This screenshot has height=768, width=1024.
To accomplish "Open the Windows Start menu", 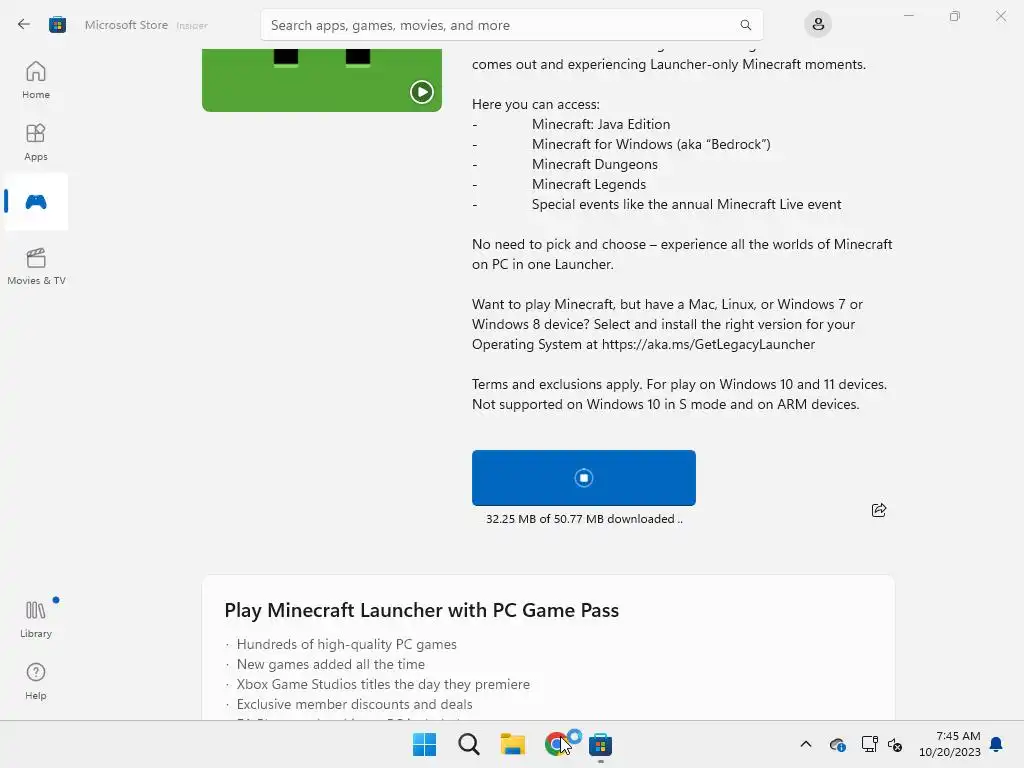I will (x=424, y=744).
